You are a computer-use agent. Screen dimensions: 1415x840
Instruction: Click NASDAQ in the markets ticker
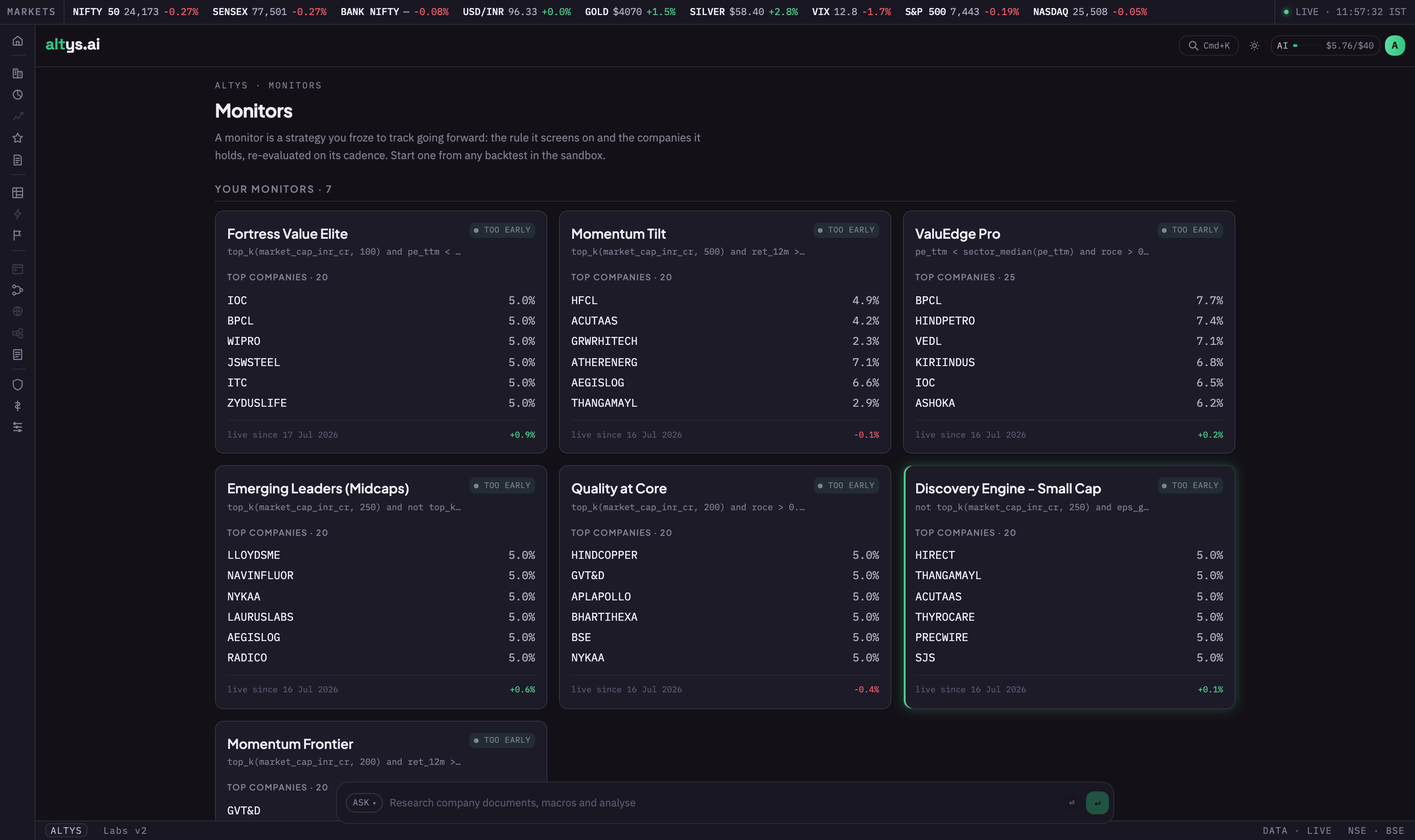(1090, 12)
